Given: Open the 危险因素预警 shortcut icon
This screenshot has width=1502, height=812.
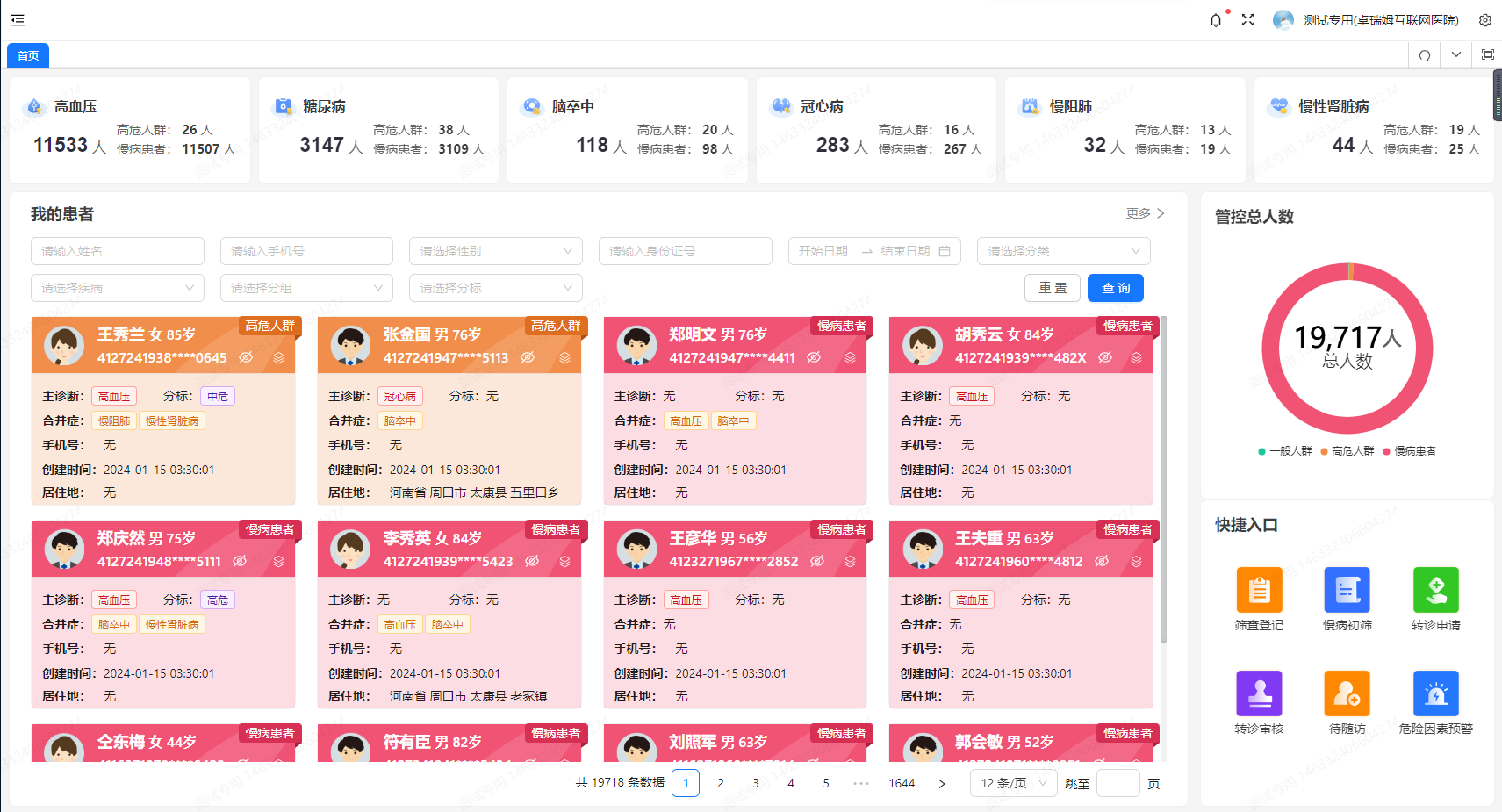Looking at the screenshot, I should 1436,693.
